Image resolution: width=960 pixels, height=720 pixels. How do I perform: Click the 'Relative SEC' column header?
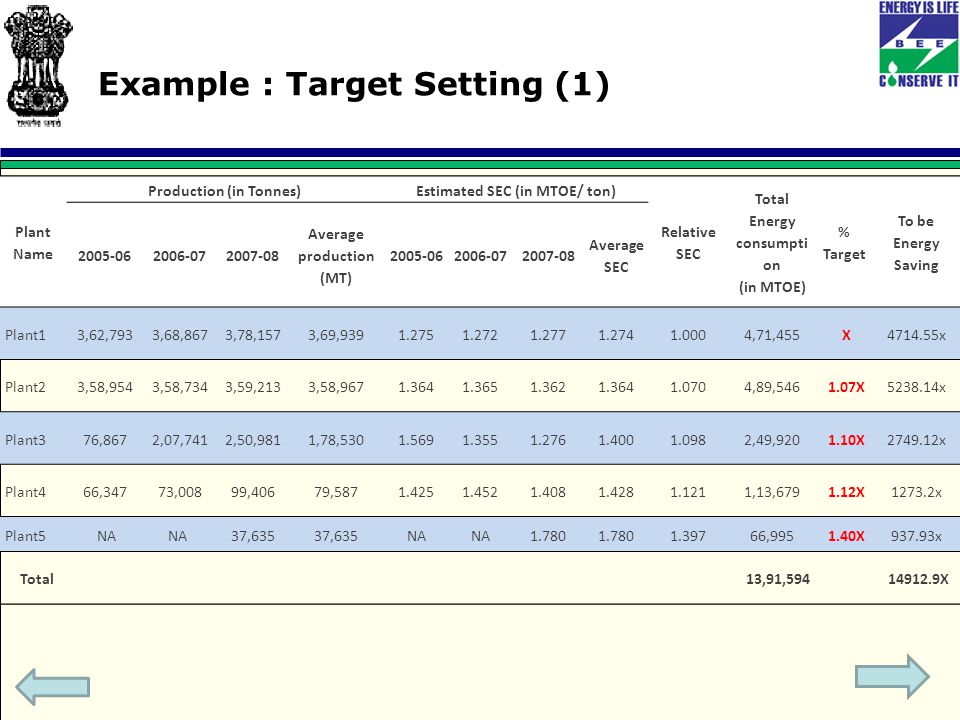688,243
